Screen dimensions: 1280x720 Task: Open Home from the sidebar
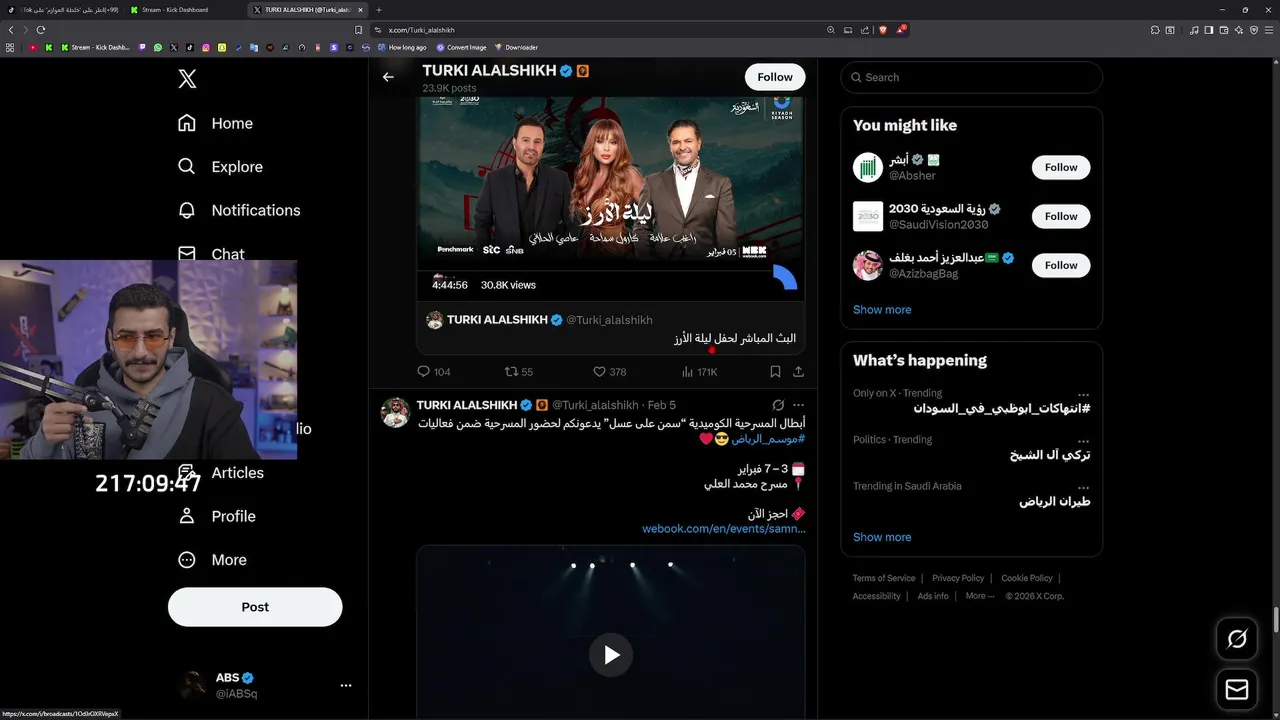click(215, 123)
